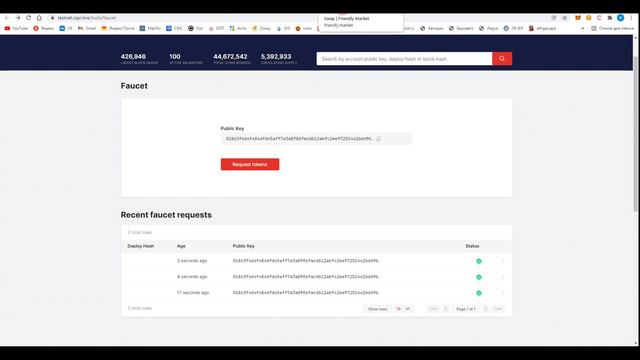Screen dimensions: 640x360
Task: Open the YouTube bookmark
Action: click(x=16, y=29)
